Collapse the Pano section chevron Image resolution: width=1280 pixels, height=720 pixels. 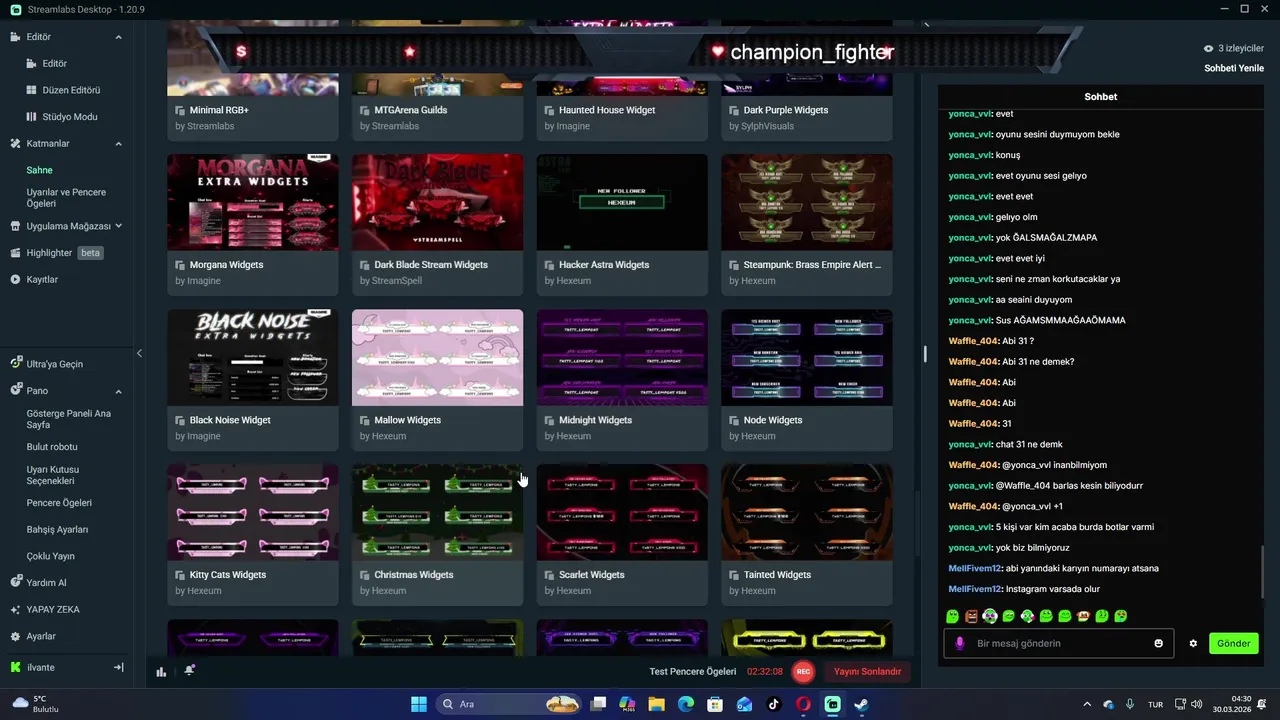(118, 391)
